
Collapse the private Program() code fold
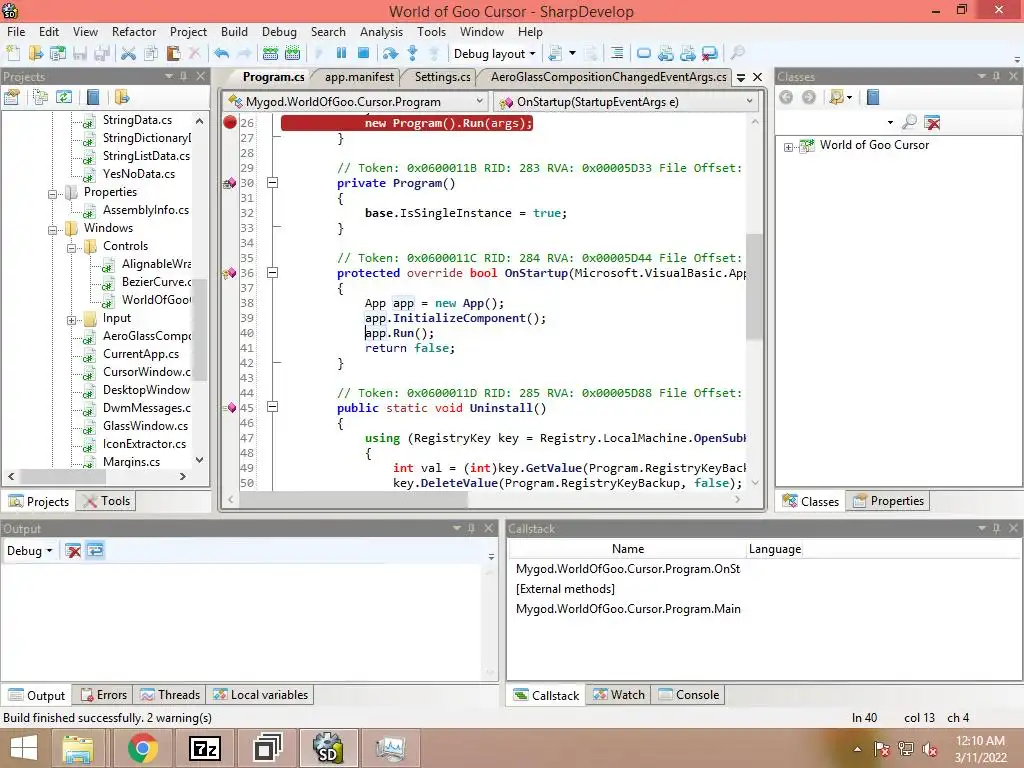(273, 183)
